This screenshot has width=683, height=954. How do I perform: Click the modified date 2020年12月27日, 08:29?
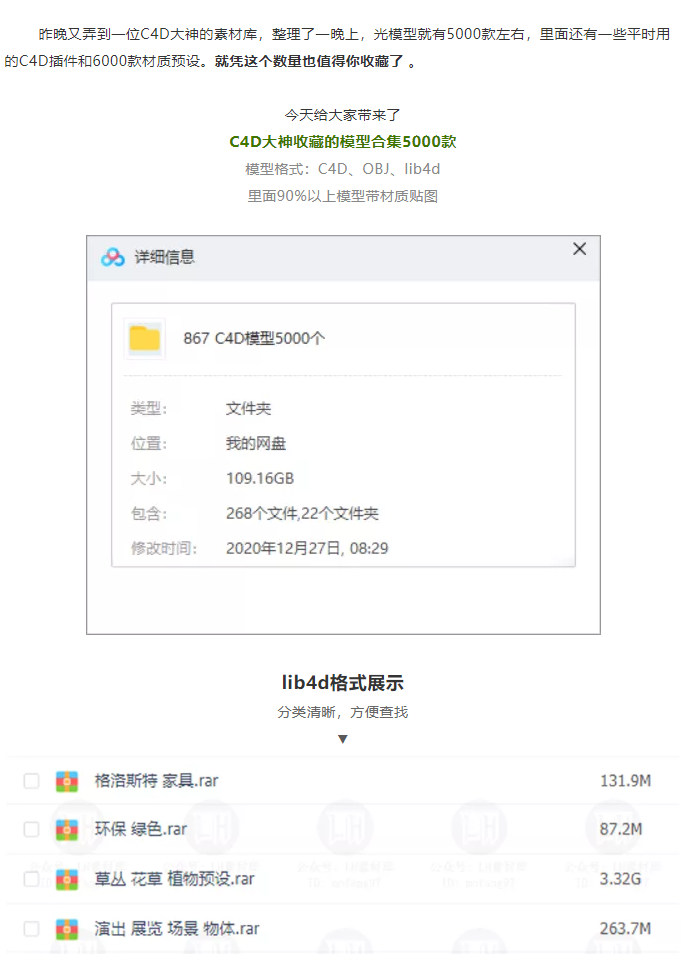click(307, 548)
